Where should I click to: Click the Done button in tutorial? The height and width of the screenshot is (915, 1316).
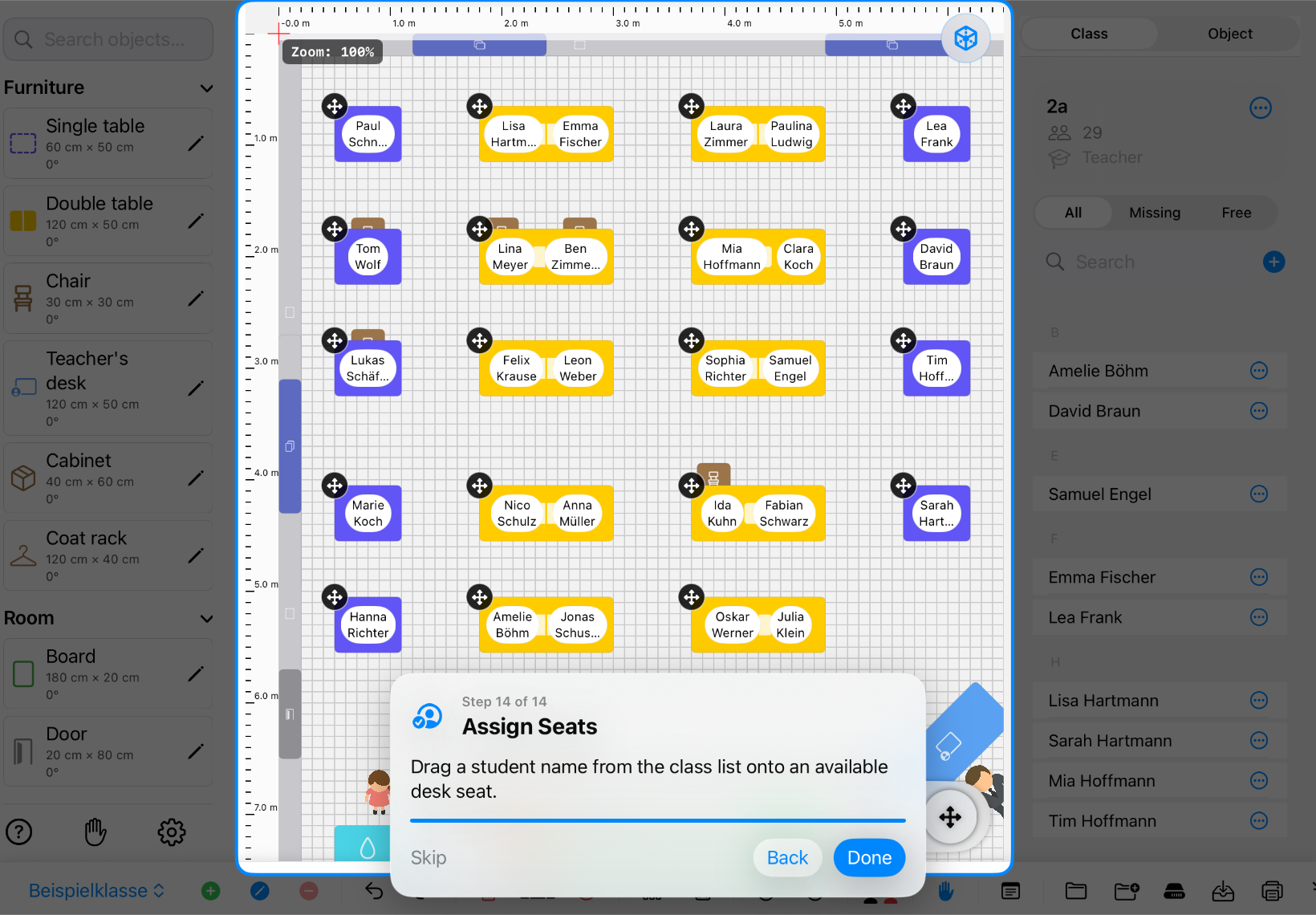(x=869, y=858)
